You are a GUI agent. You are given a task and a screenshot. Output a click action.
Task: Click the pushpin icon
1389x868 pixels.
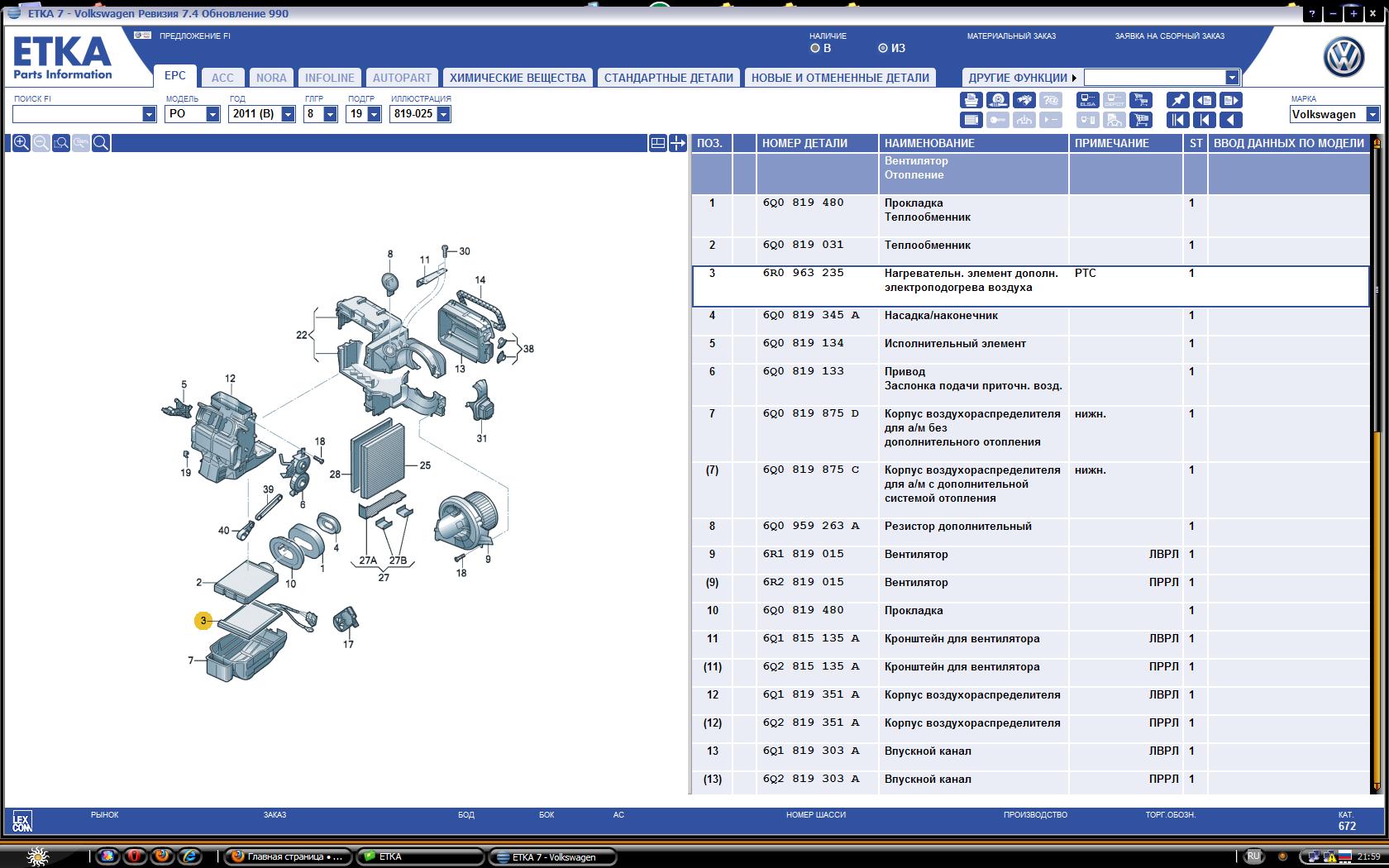click(1177, 100)
